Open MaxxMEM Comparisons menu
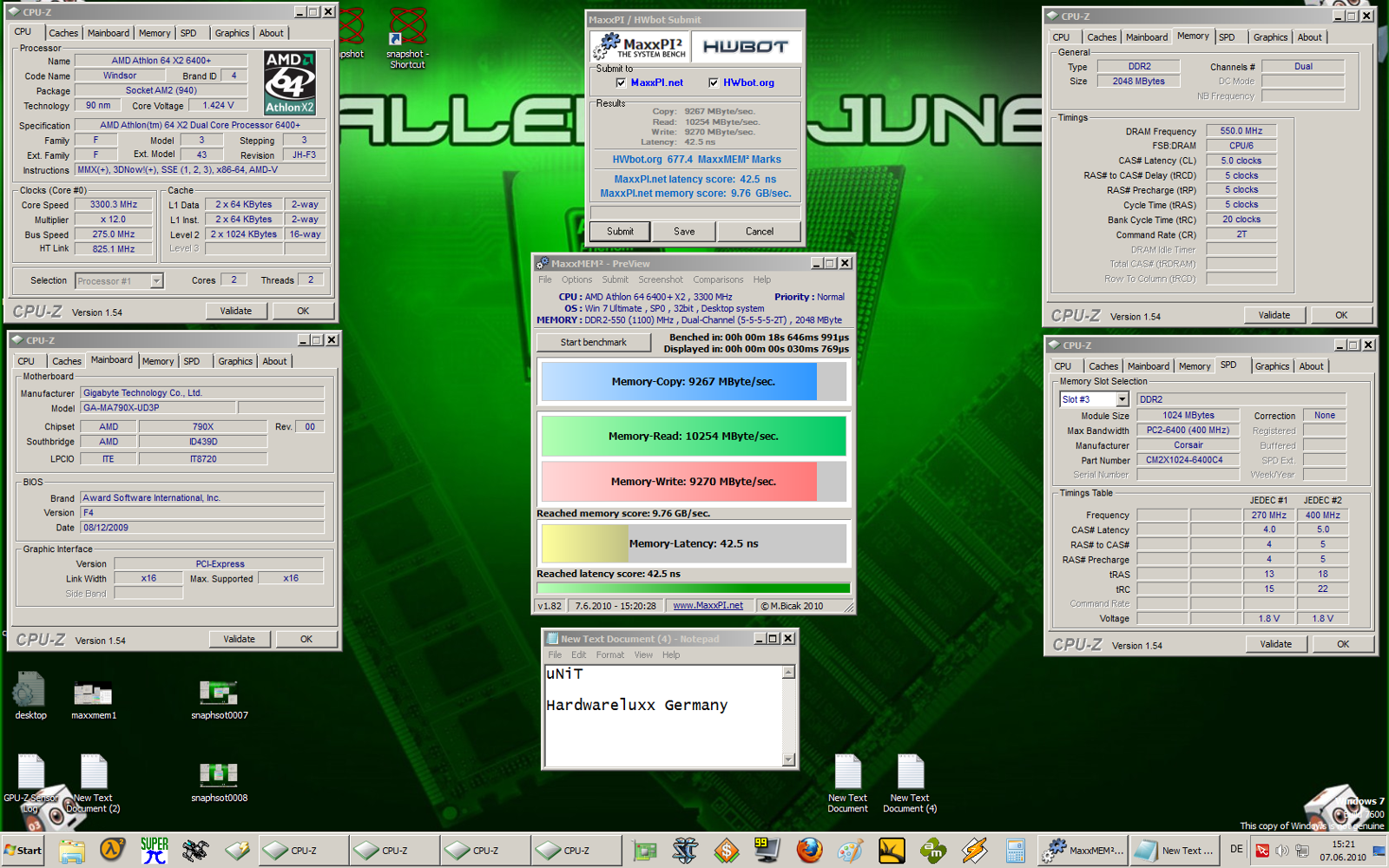 point(718,279)
